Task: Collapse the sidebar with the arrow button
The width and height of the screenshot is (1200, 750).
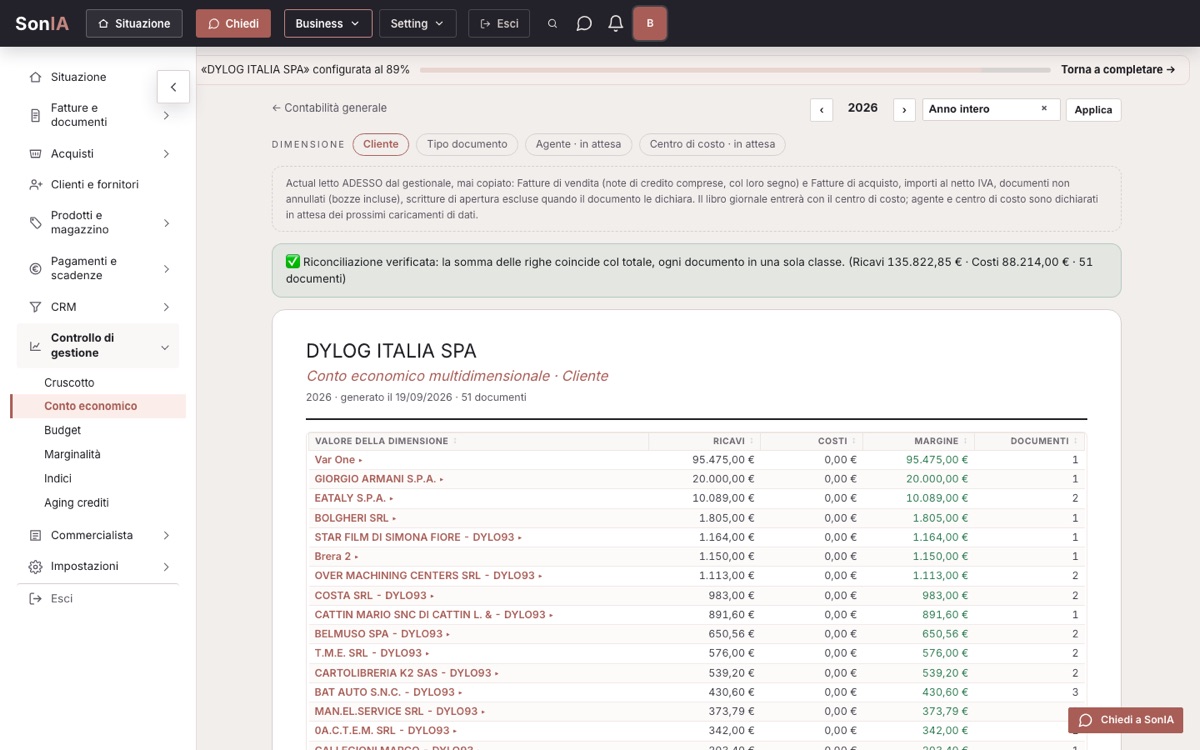Action: tap(173, 87)
